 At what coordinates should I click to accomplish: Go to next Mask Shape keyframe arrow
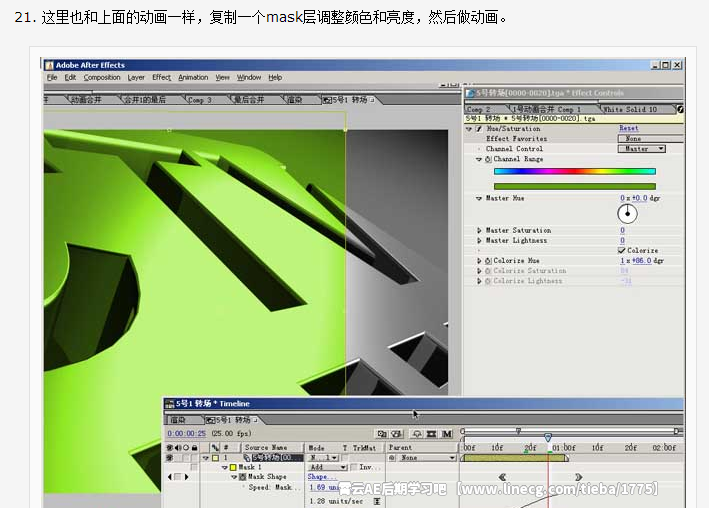186,477
